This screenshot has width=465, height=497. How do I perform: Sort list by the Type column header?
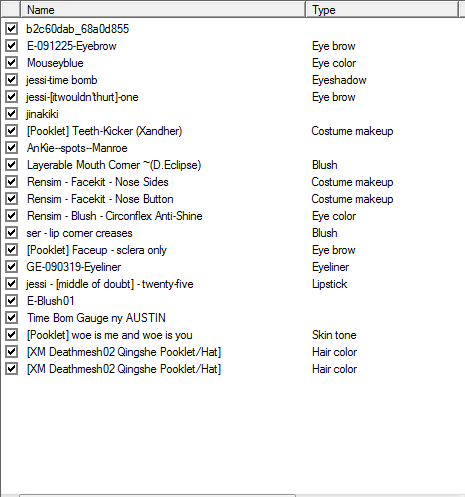tap(382, 9)
